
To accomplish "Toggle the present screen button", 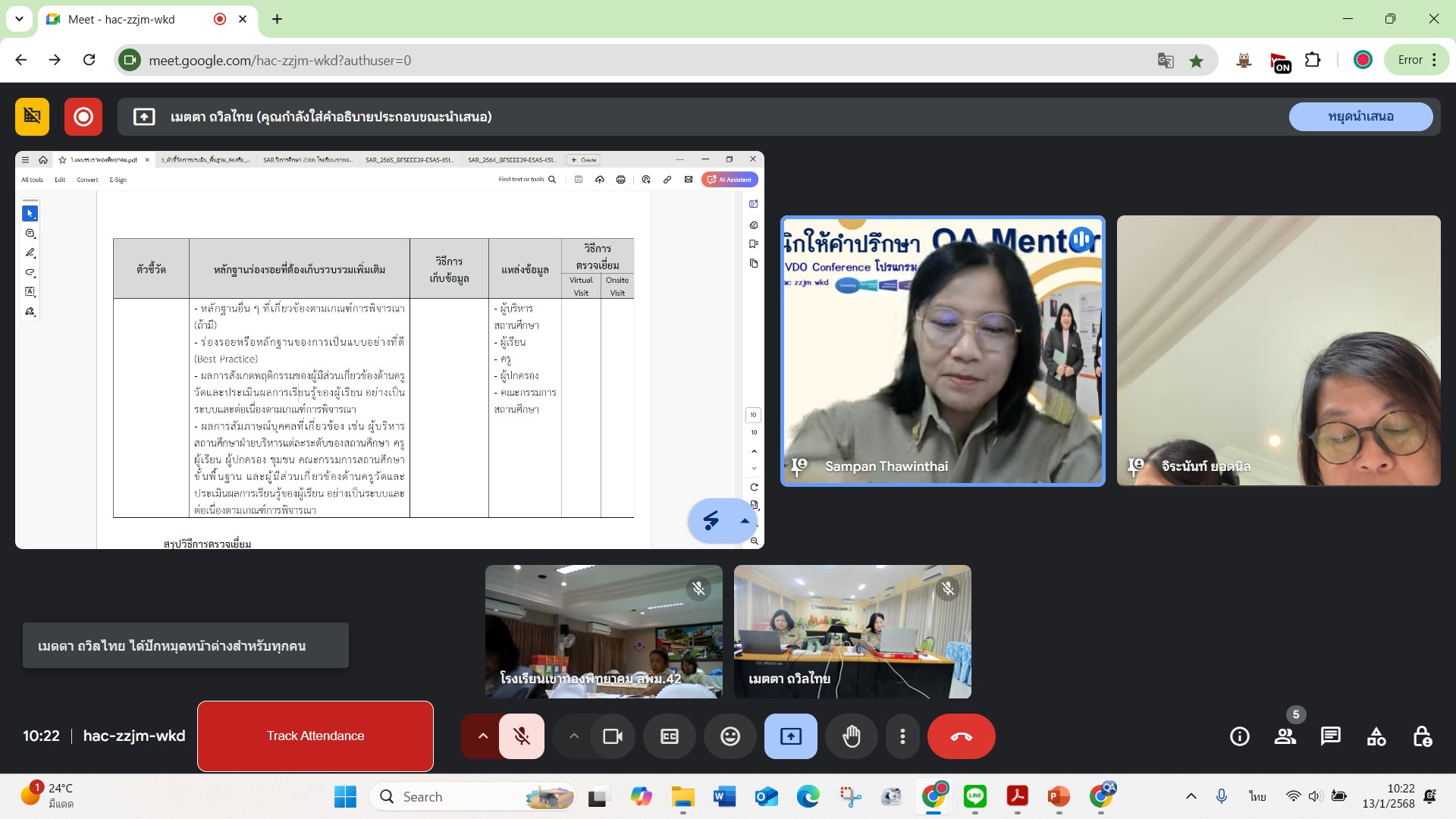I will click(x=790, y=736).
